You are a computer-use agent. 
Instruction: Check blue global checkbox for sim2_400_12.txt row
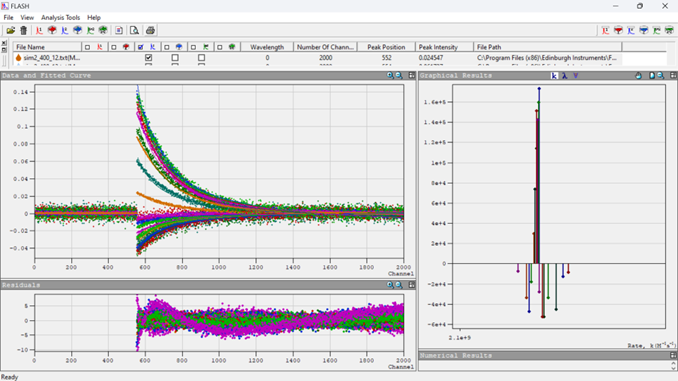click(x=175, y=58)
